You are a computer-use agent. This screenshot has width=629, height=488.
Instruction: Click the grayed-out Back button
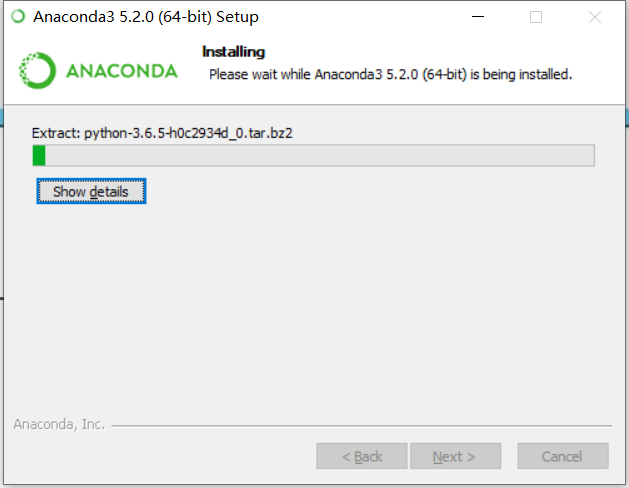362,456
